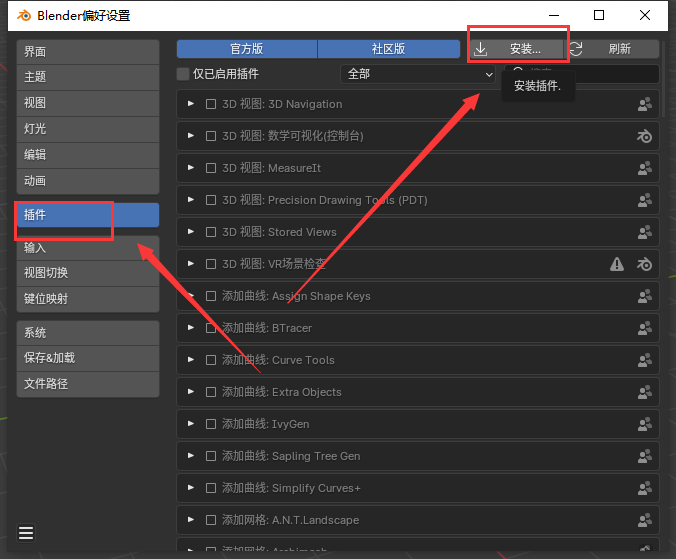Open the 灯光 preferences section
This screenshot has width=676, height=559.
tap(88, 129)
